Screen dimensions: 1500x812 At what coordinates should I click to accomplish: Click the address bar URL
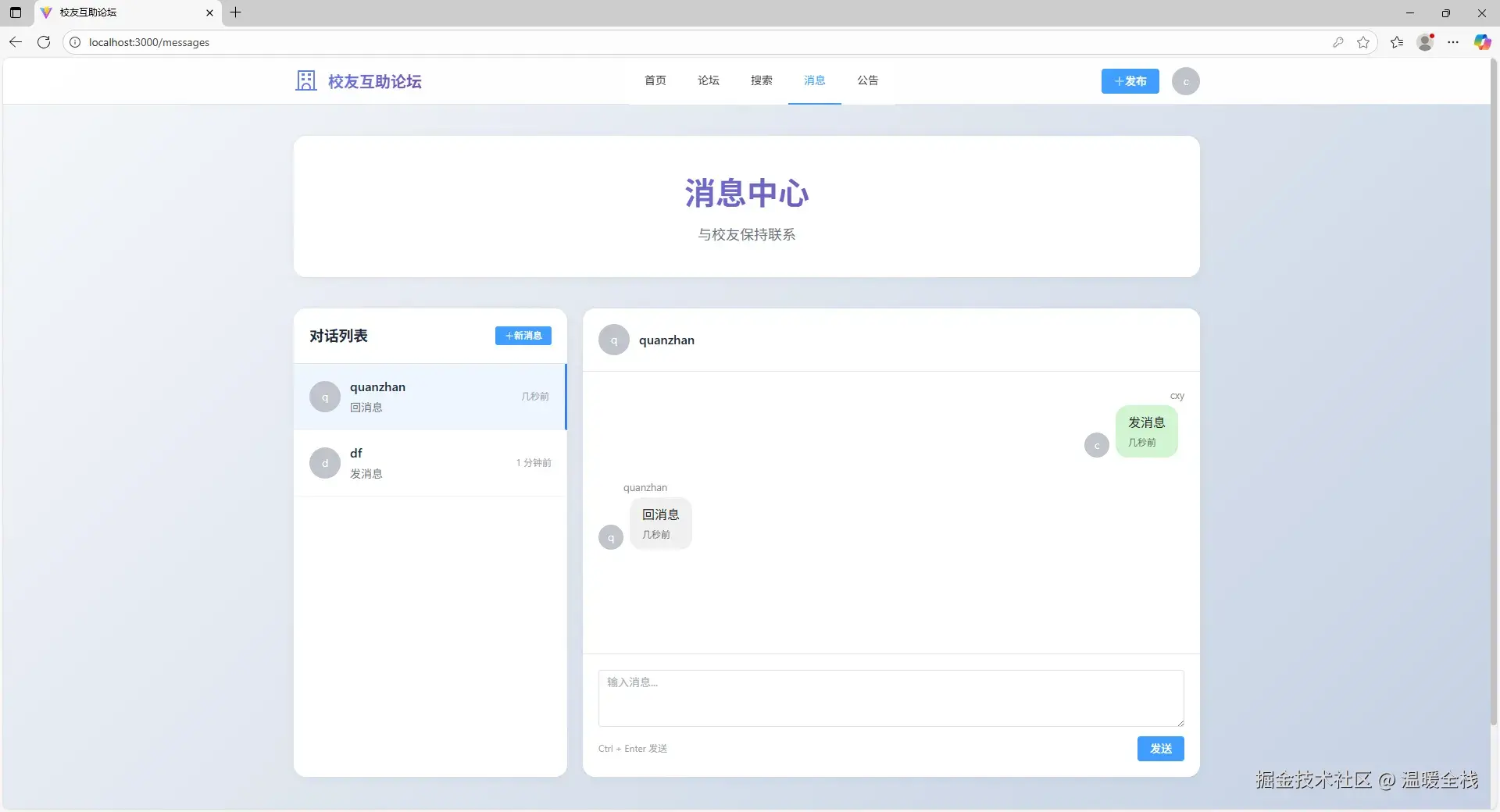tap(149, 42)
